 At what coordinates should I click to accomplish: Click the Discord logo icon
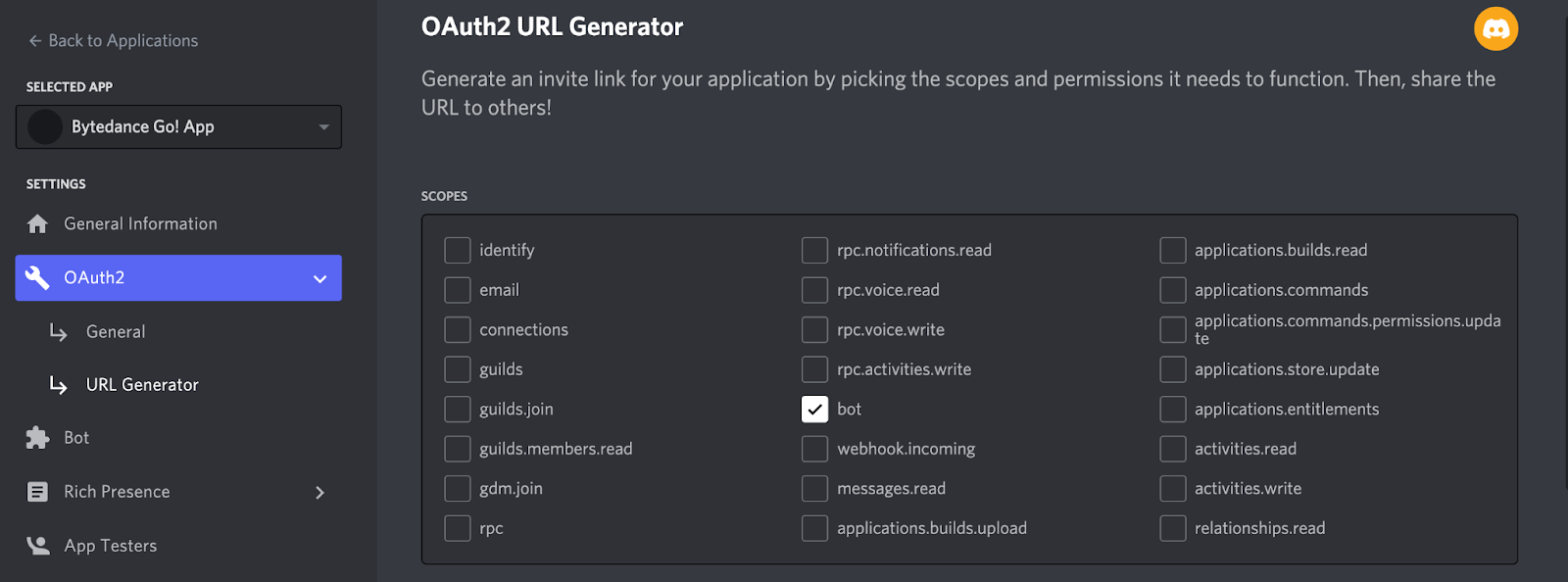tap(1495, 29)
